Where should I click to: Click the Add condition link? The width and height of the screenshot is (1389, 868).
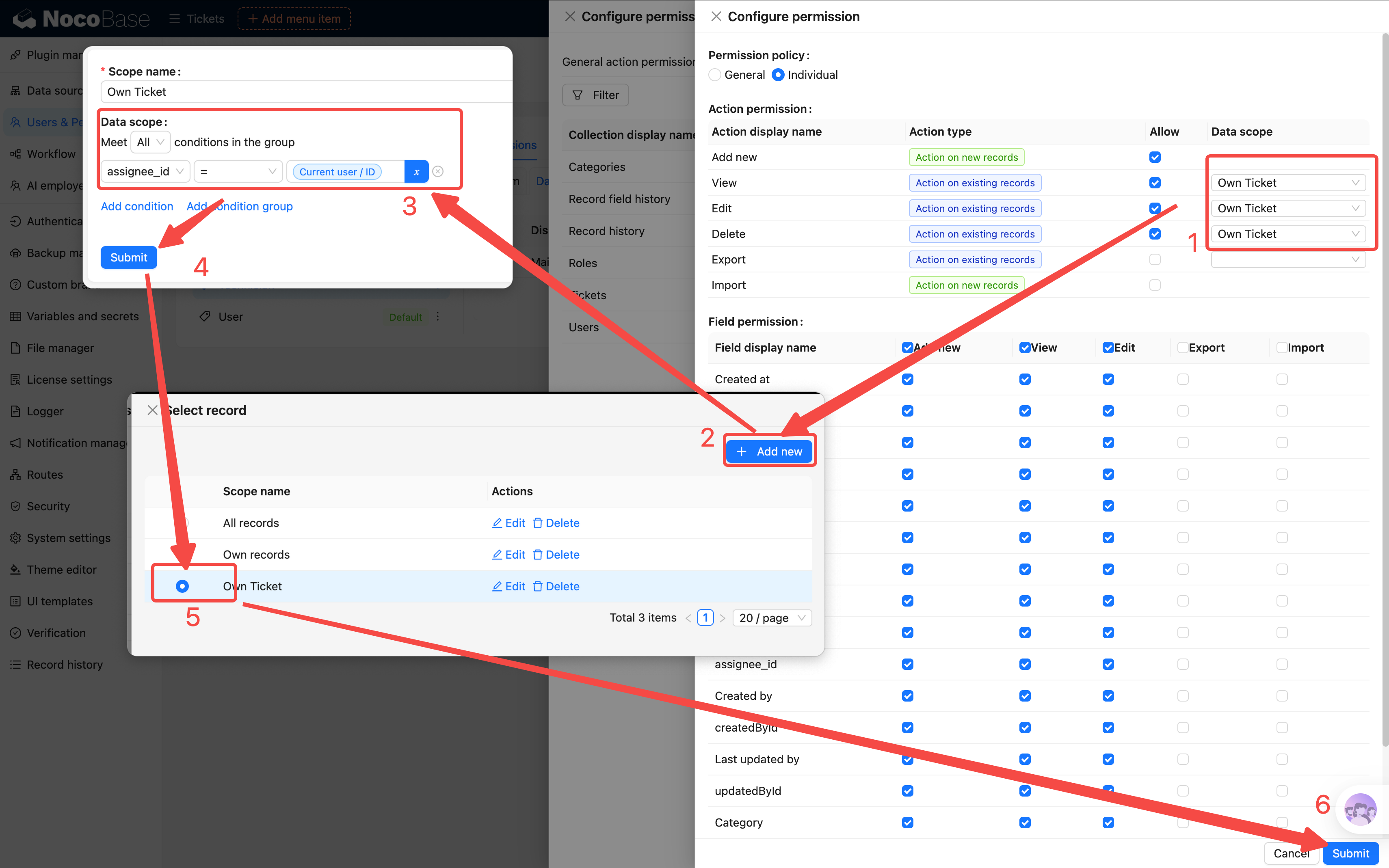click(136, 207)
